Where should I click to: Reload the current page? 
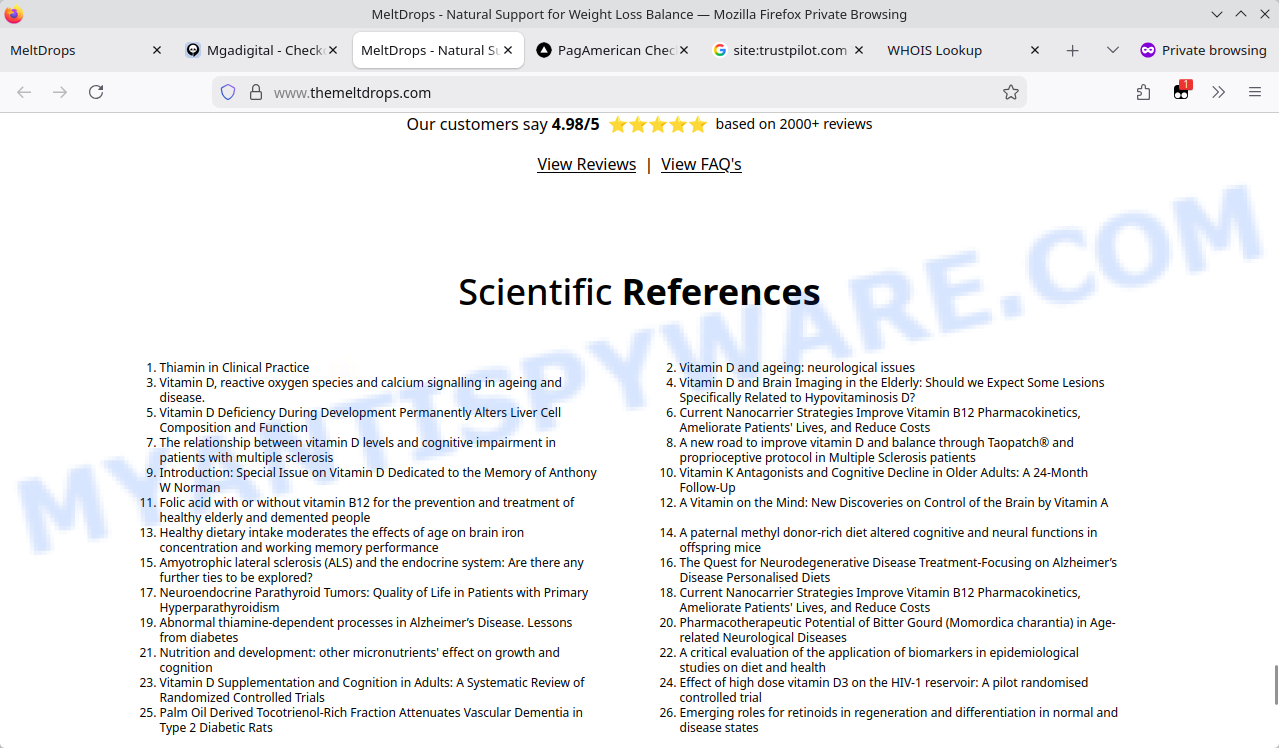(x=96, y=92)
